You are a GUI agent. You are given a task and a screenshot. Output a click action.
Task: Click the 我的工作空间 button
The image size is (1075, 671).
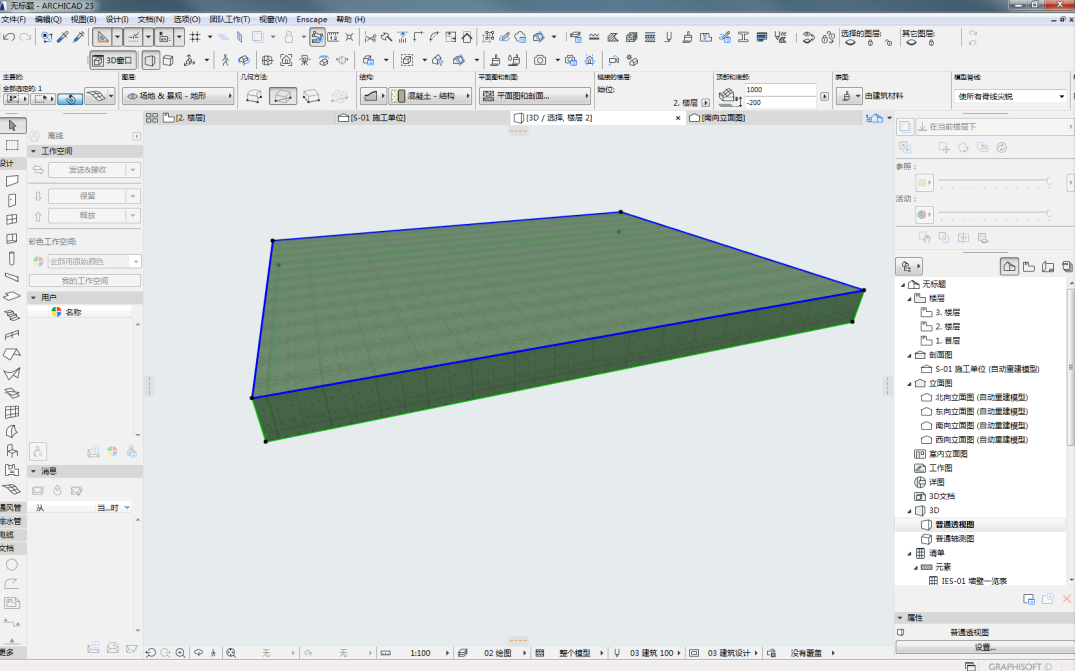point(85,280)
